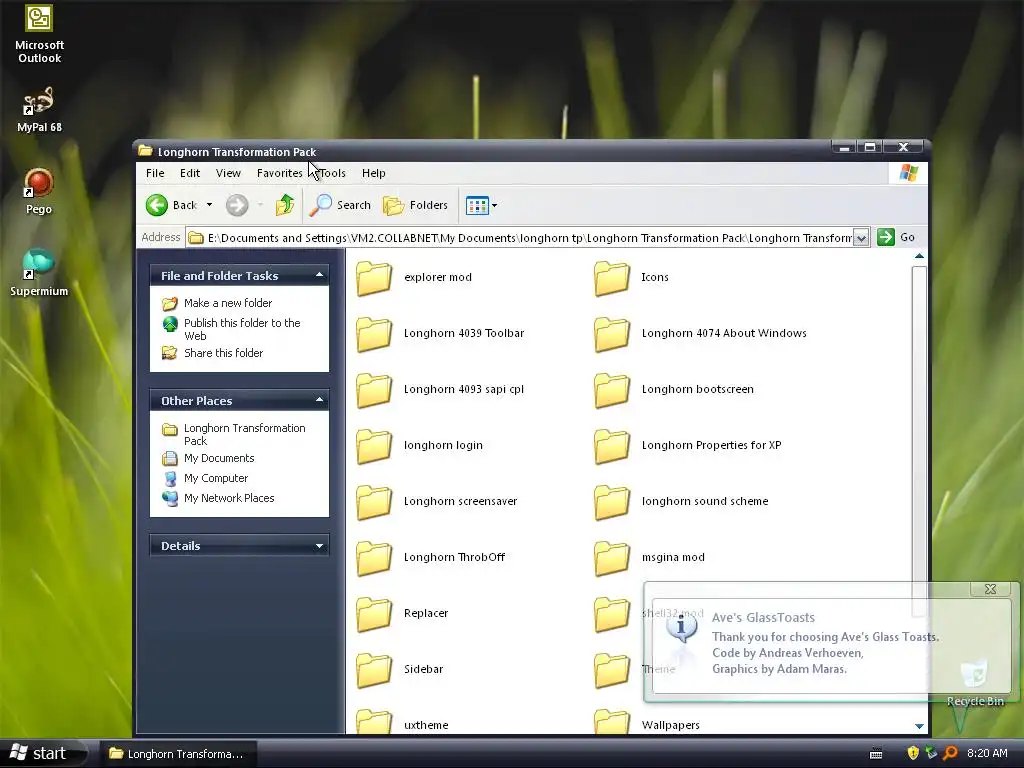The image size is (1024, 768).
Task: Select the explorer mod folder
Action: [x=414, y=278]
